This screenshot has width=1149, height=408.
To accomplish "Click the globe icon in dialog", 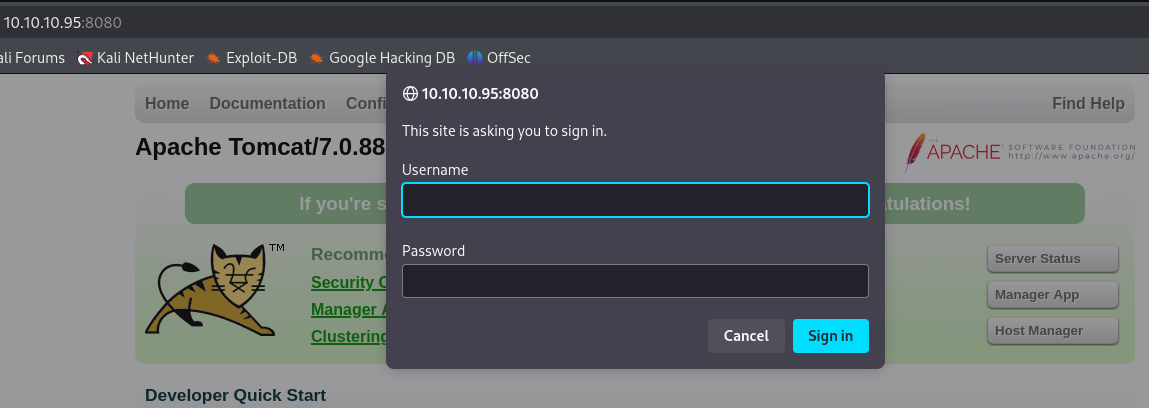I will pos(409,94).
